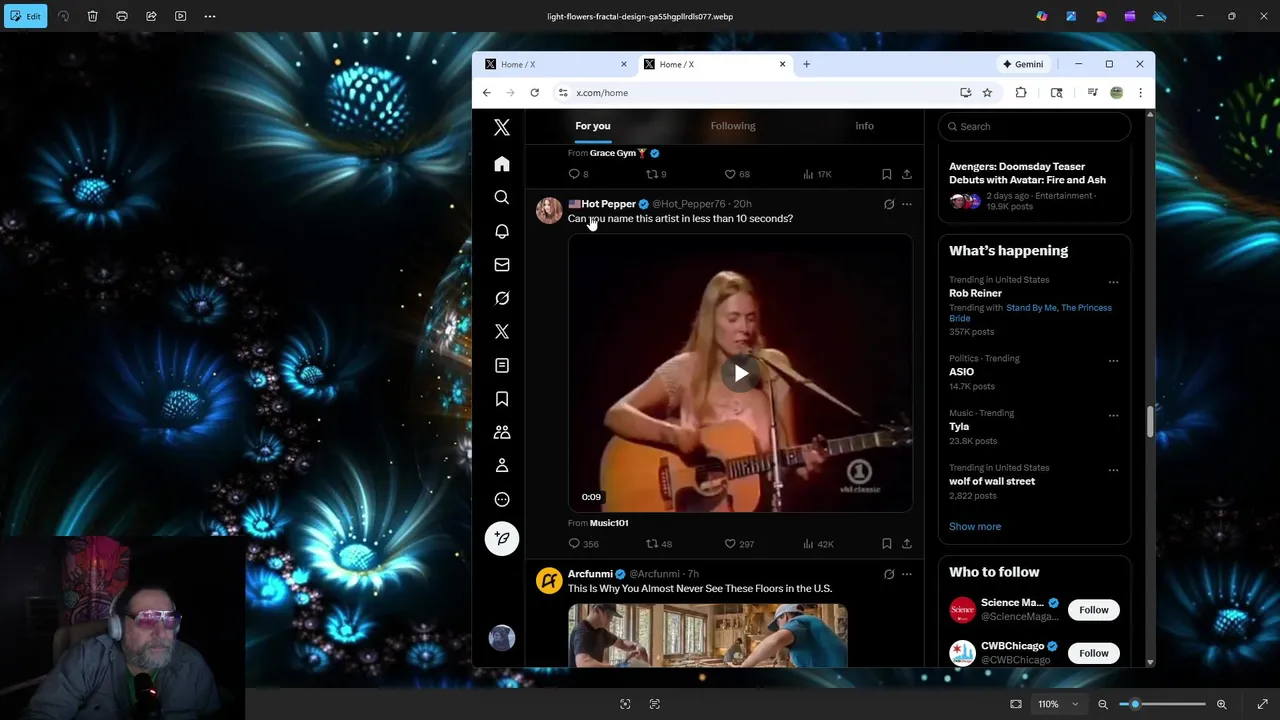Select the Following tab
The width and height of the screenshot is (1280, 720).
click(x=733, y=126)
